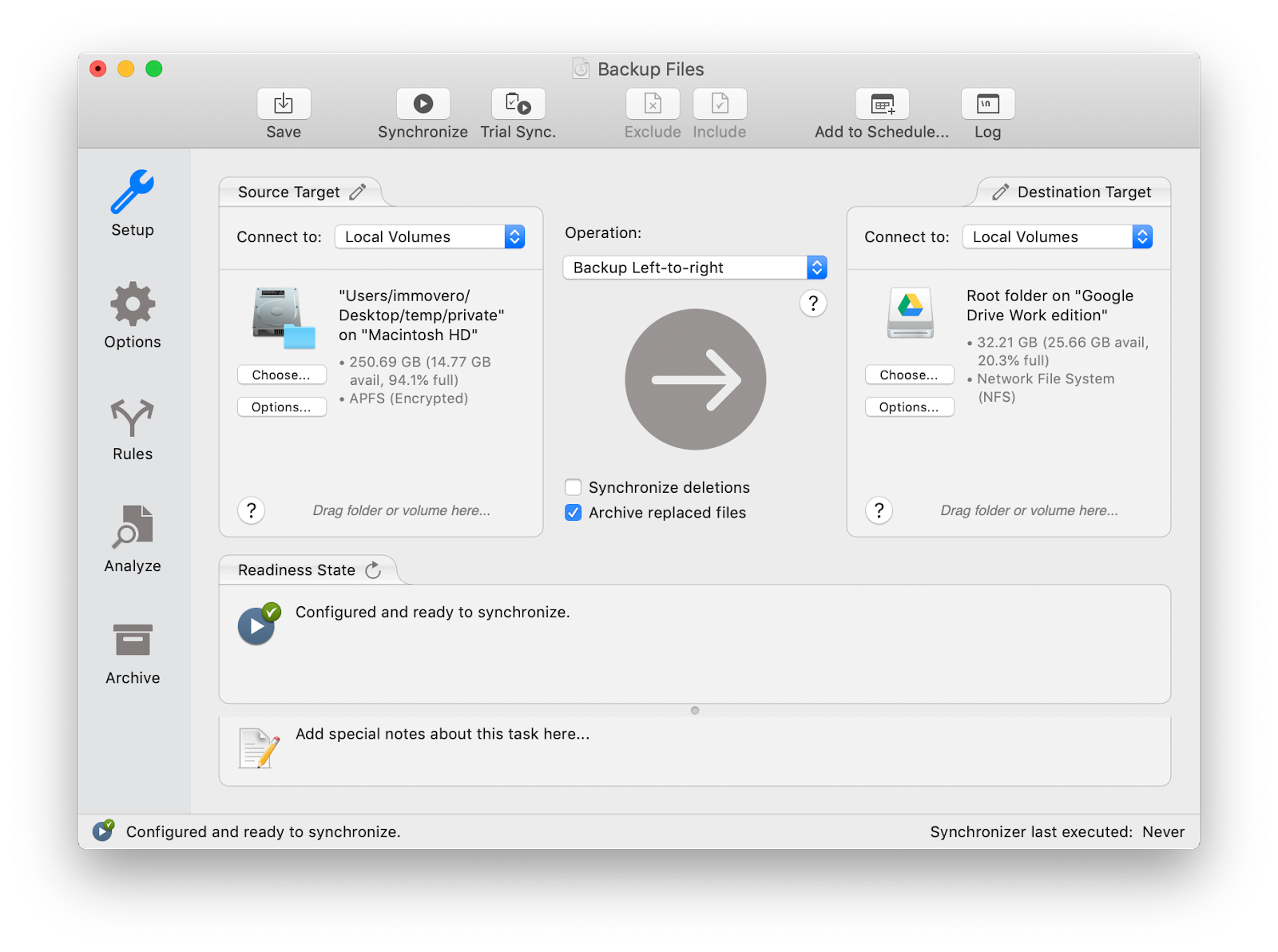The width and height of the screenshot is (1278, 952).
Task: Click the Save toolbar icon
Action: point(284,104)
